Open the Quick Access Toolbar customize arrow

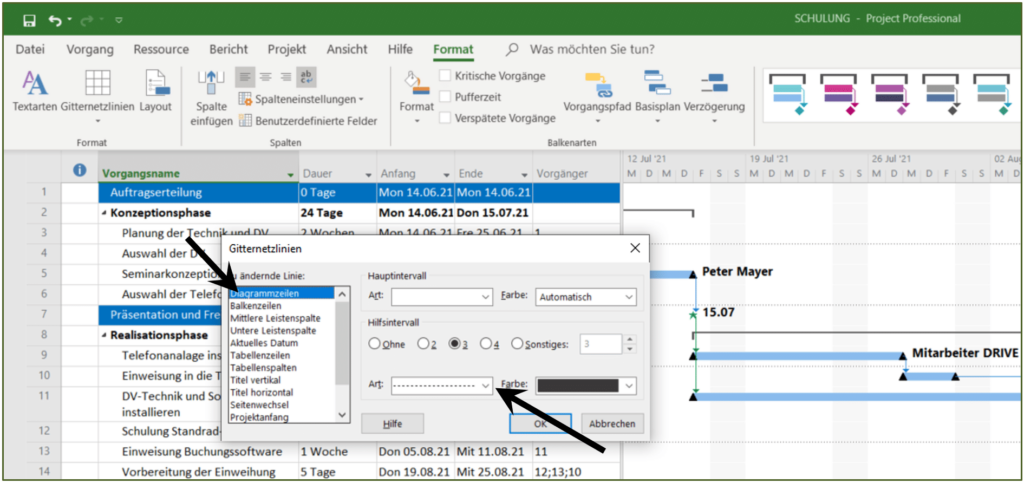(x=118, y=20)
